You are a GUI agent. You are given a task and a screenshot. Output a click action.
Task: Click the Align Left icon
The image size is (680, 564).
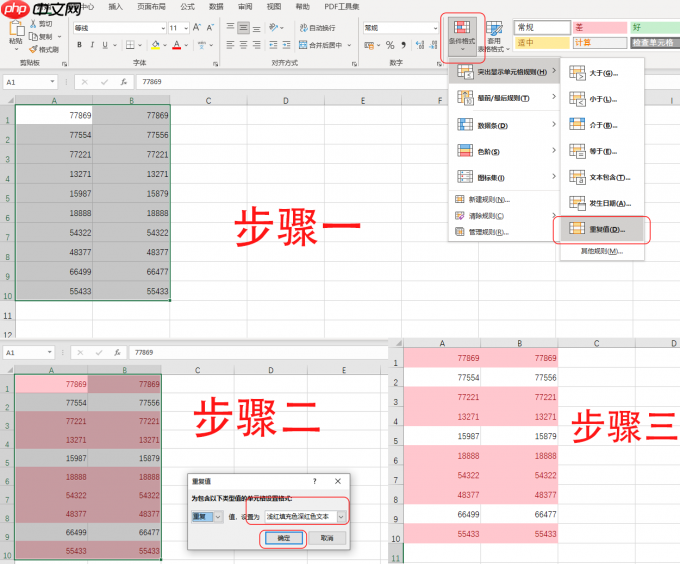pos(230,45)
